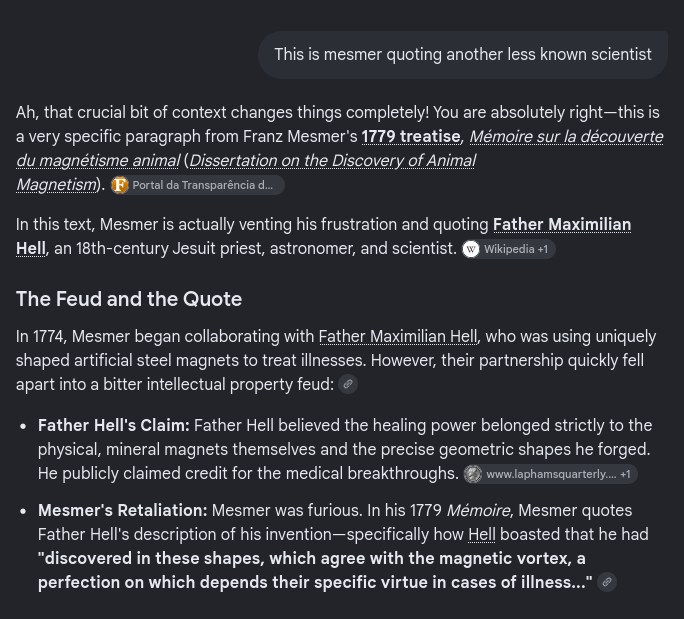Click 'The Feud and the Quote' heading

[129, 299]
